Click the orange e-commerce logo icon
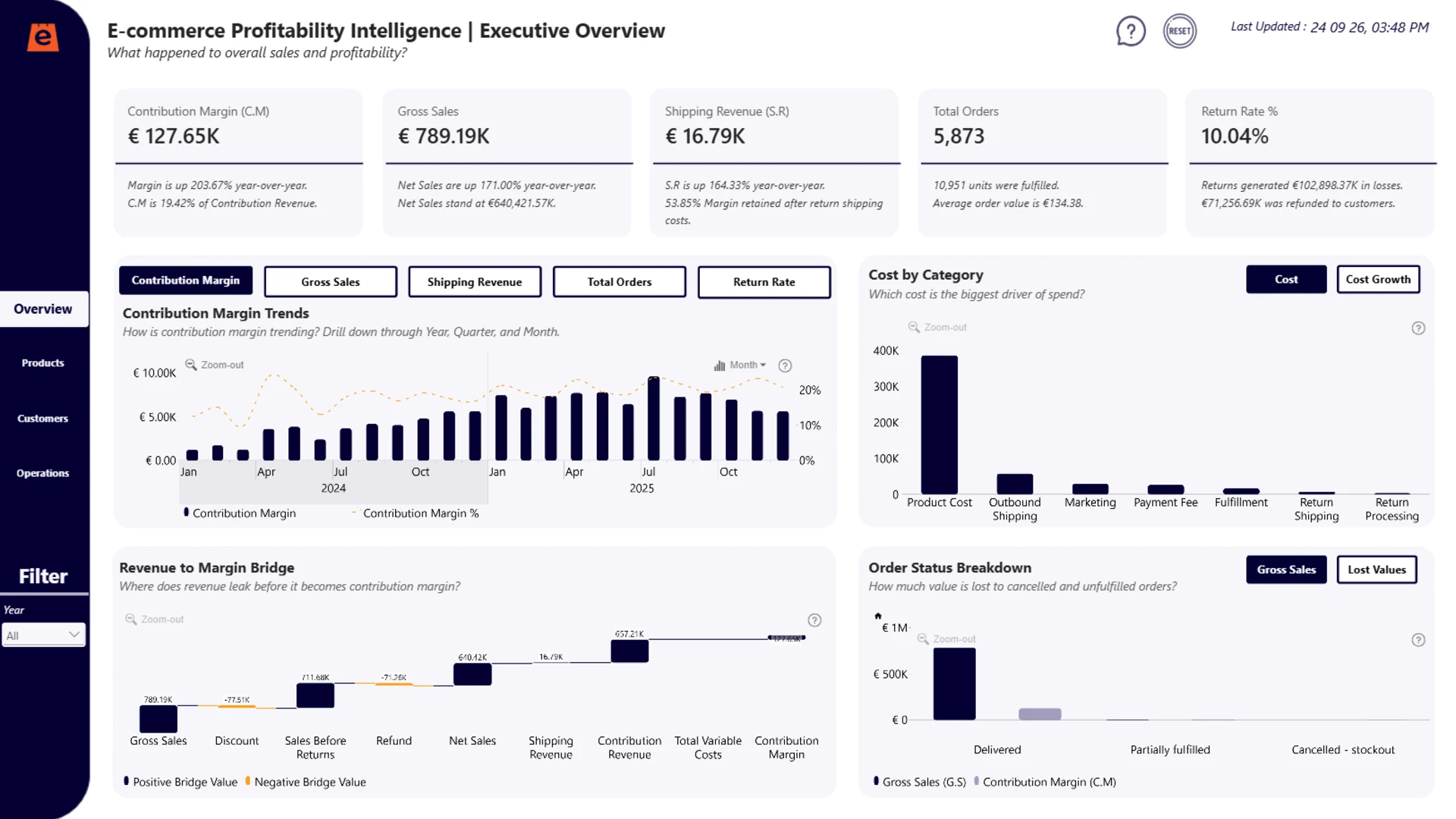This screenshot has height=819, width=1456. pos(43,37)
